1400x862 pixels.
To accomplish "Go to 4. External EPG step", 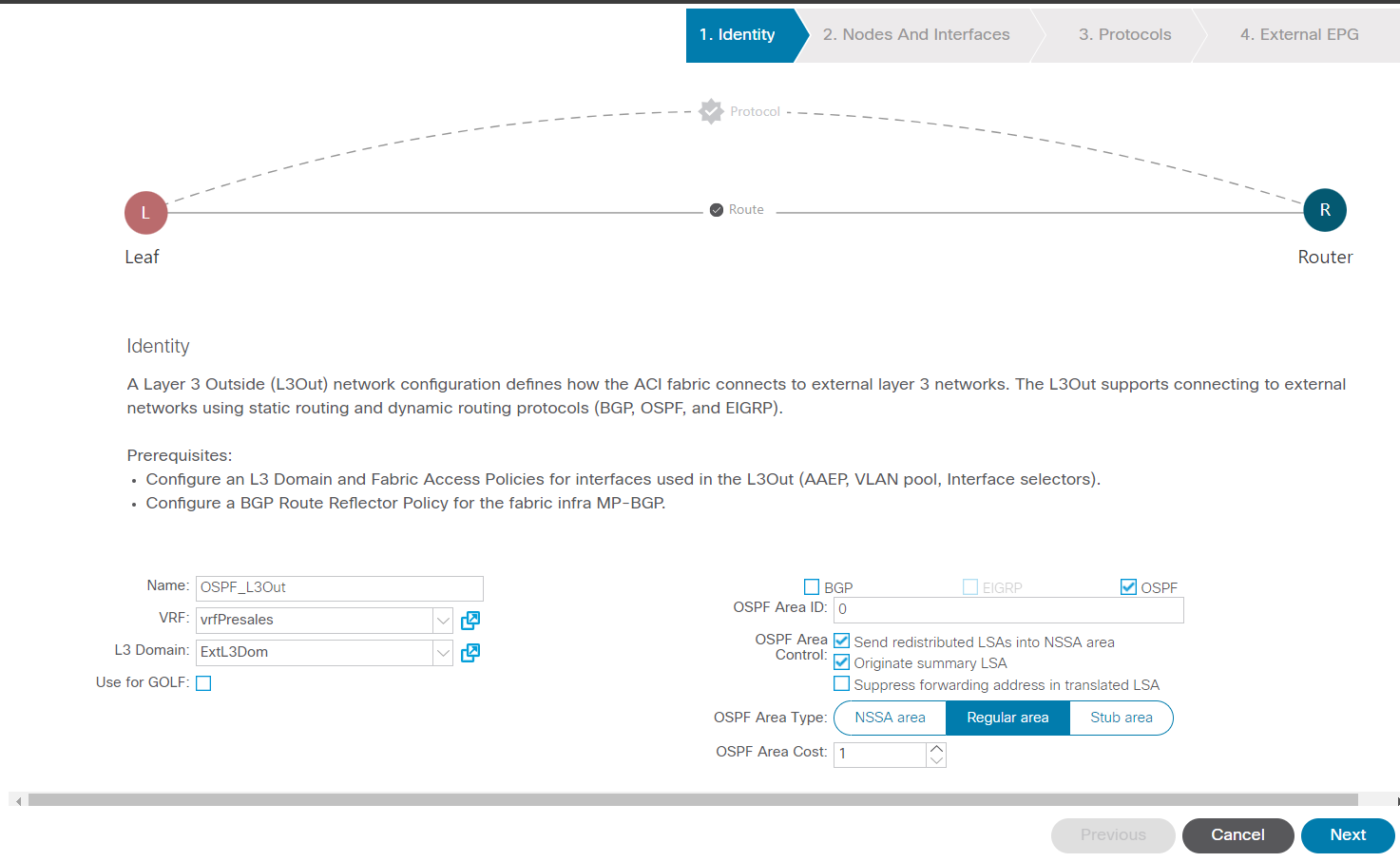I will pyautogui.click(x=1298, y=35).
